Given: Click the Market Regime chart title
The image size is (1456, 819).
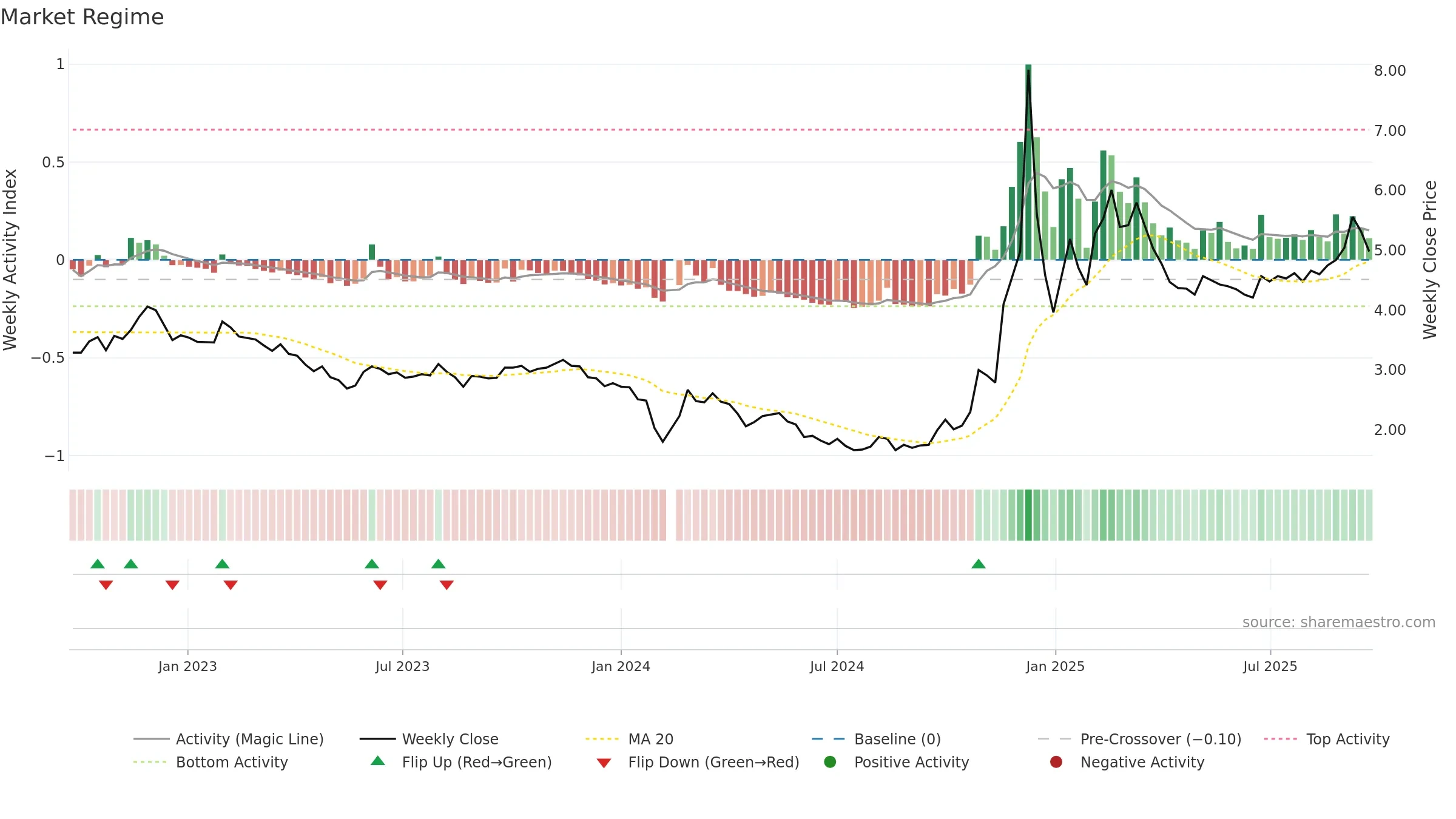Looking at the screenshot, I should [82, 17].
